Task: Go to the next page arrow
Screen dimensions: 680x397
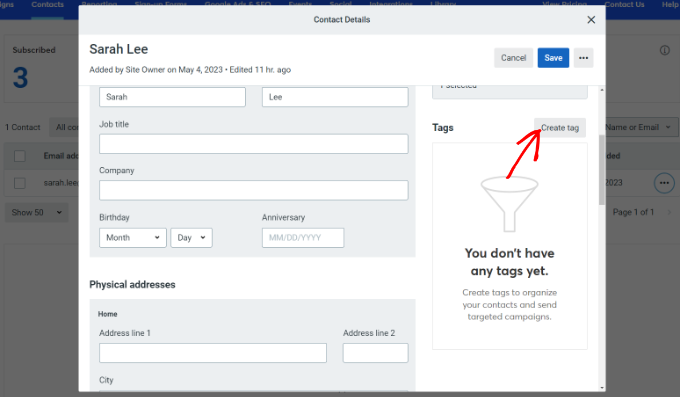Action: click(x=670, y=212)
